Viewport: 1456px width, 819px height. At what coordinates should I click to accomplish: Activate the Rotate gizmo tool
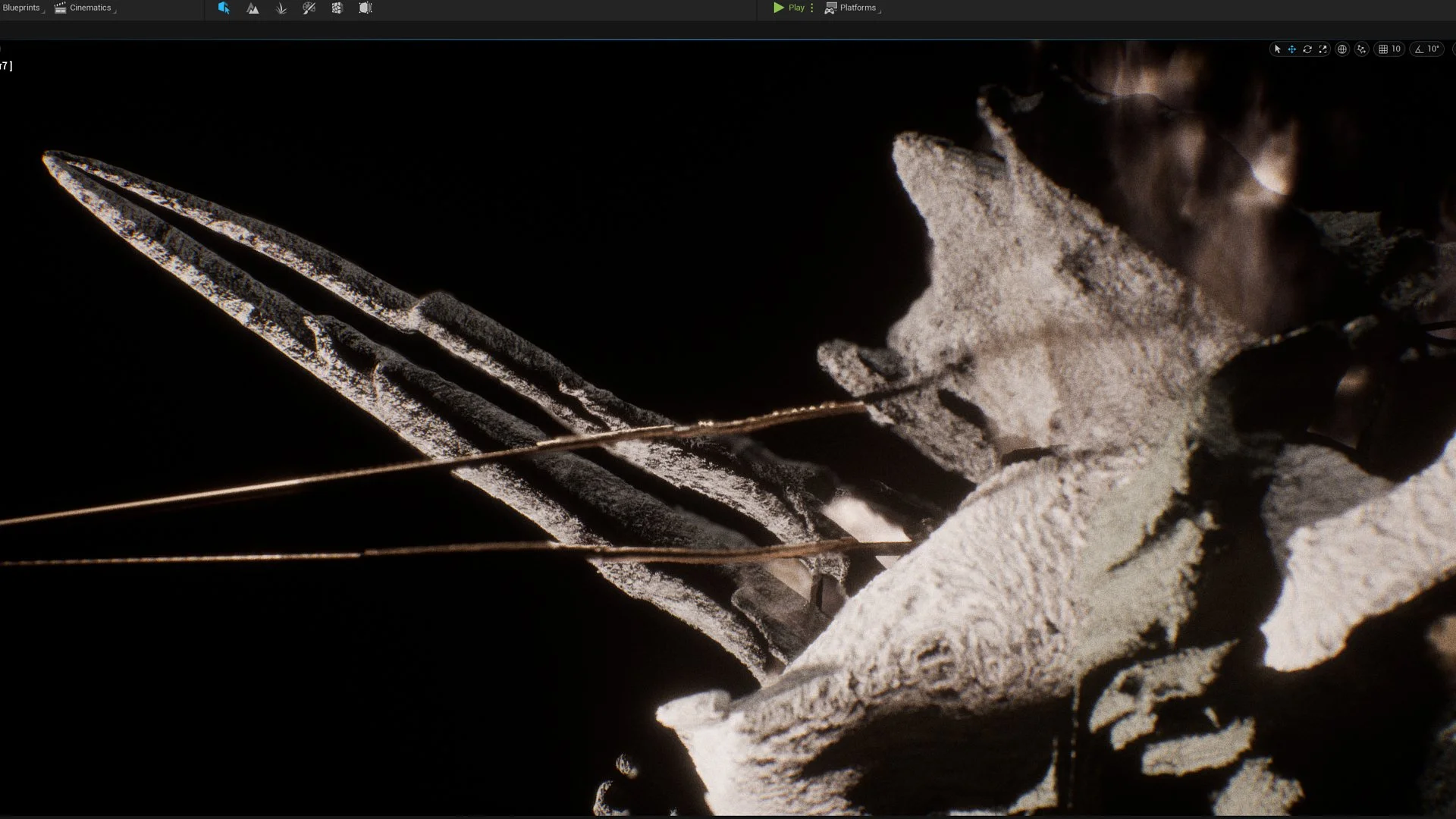(x=1307, y=49)
